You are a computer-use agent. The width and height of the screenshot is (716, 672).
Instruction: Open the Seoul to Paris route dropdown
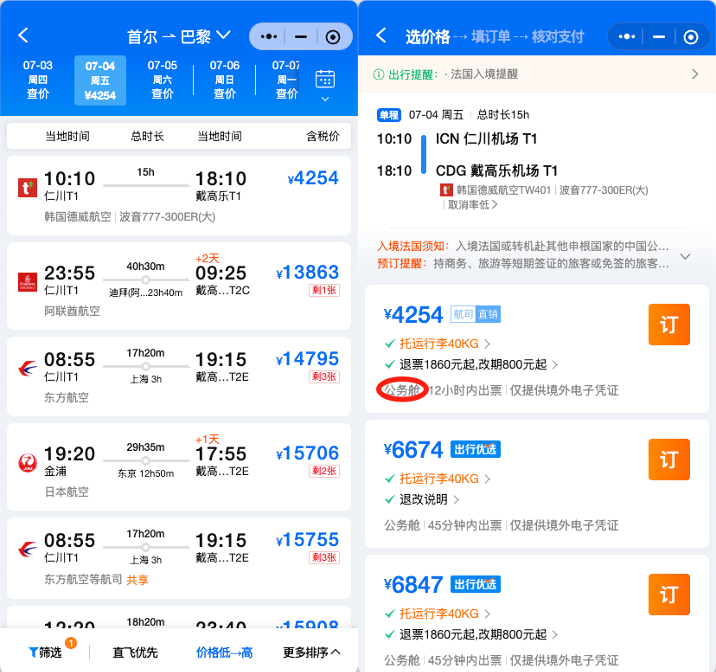pos(179,36)
